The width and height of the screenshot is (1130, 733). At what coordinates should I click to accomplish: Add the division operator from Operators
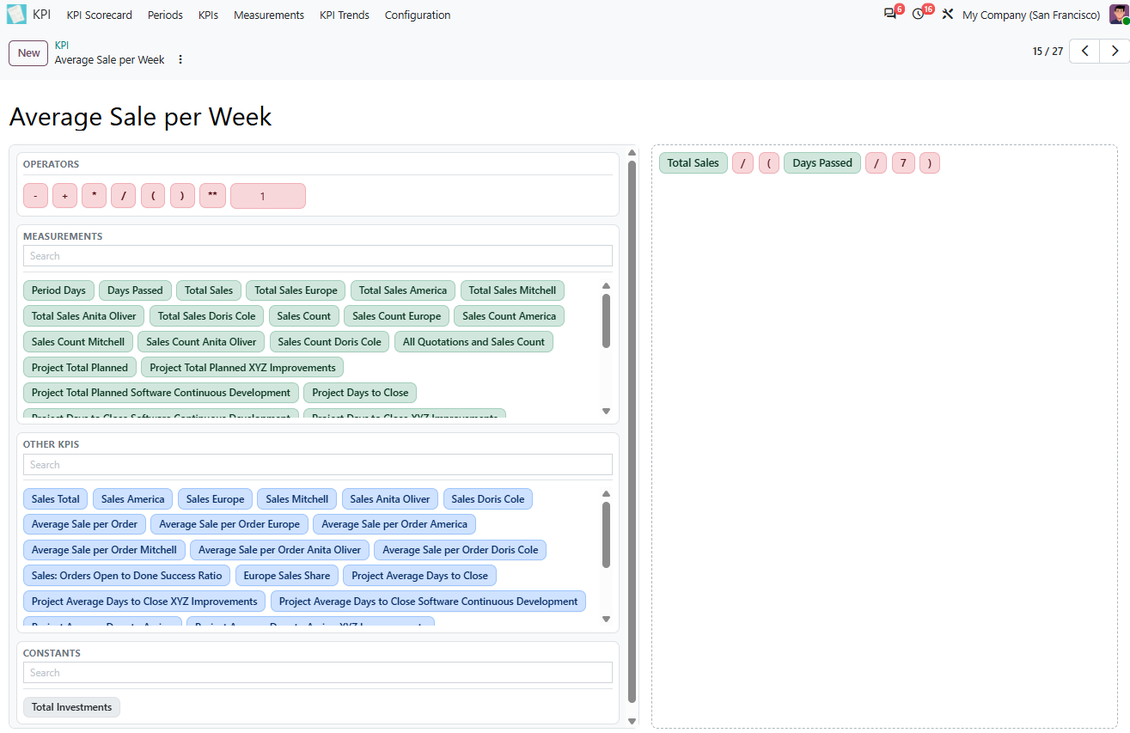point(124,196)
